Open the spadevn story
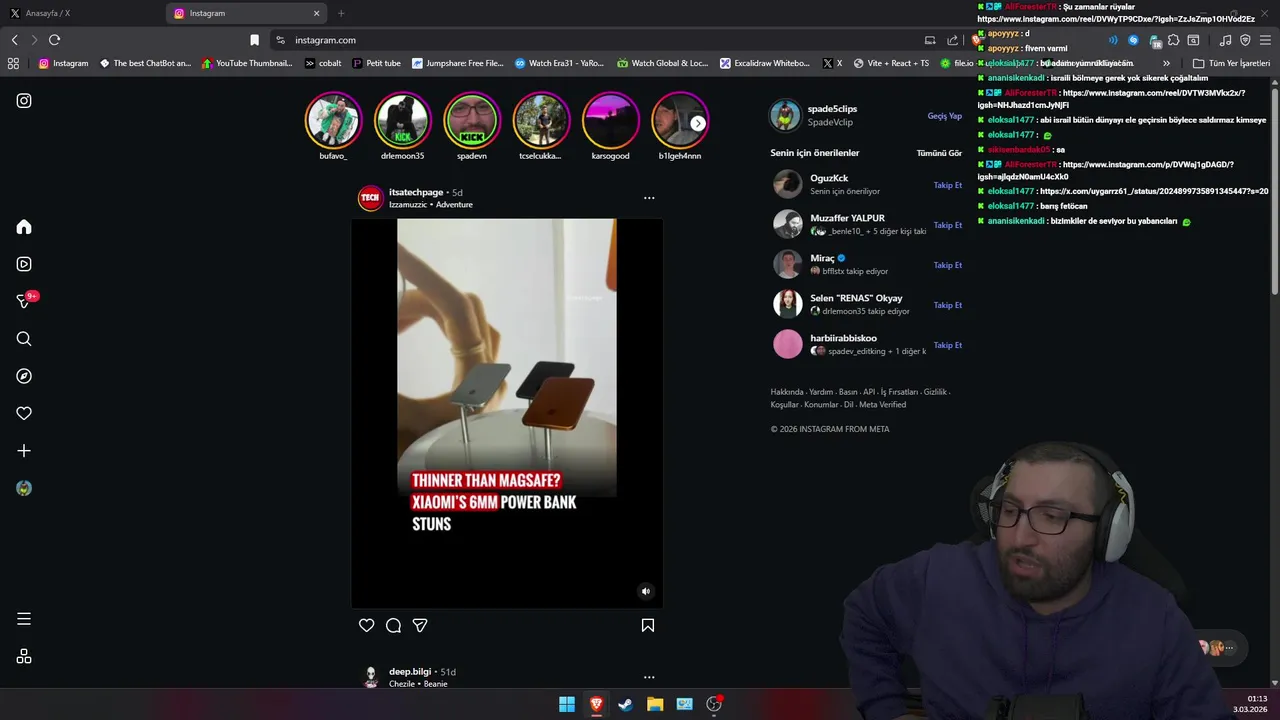The width and height of the screenshot is (1280, 720). click(472, 120)
